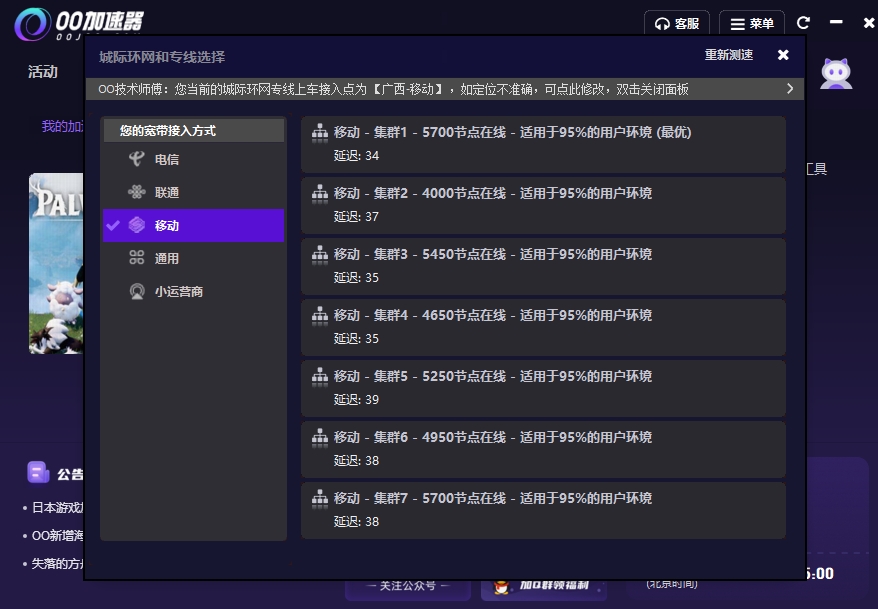Open 客服 customer service

pos(677,24)
